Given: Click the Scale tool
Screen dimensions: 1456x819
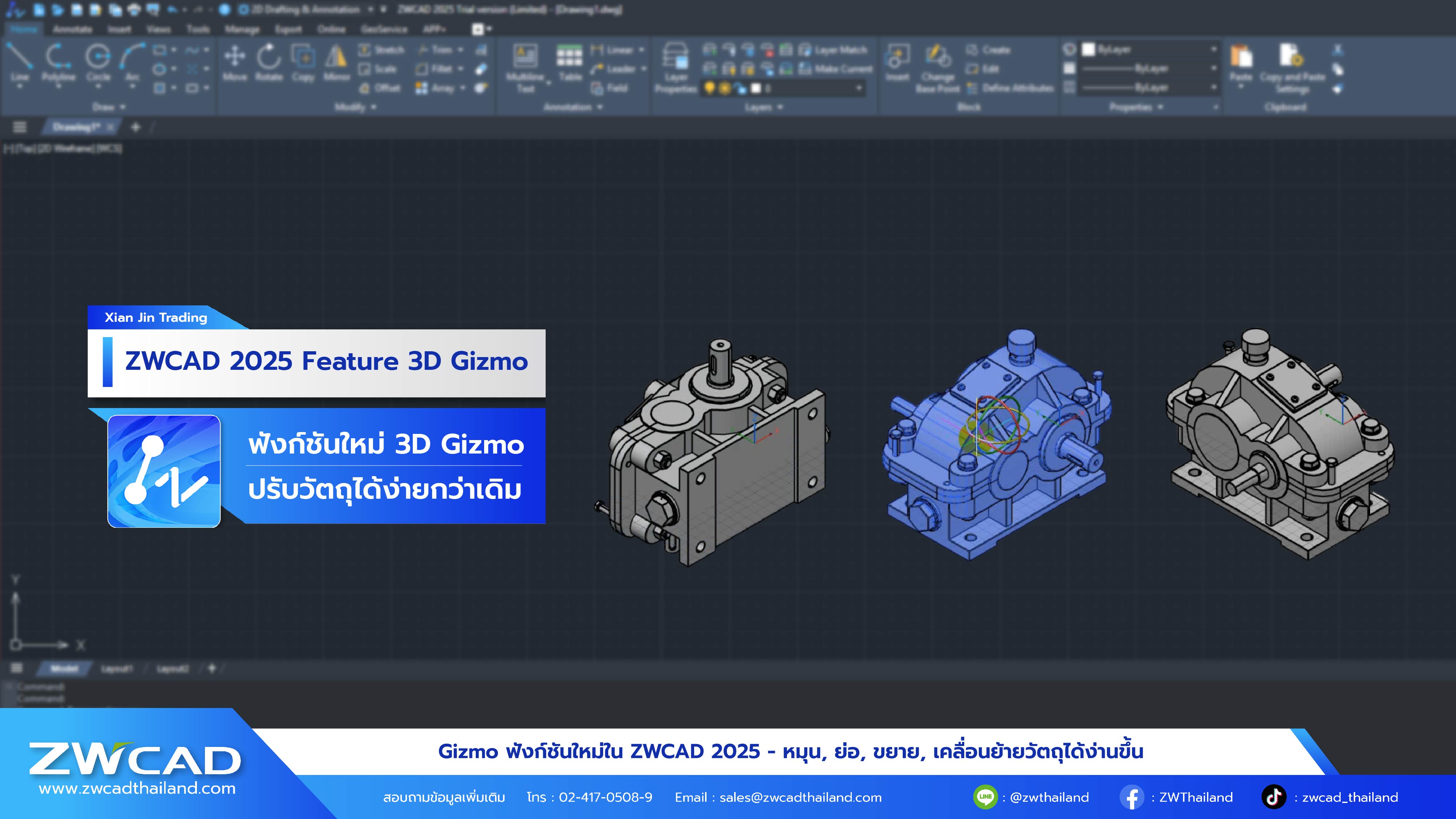Looking at the screenshot, I should pos(377,69).
